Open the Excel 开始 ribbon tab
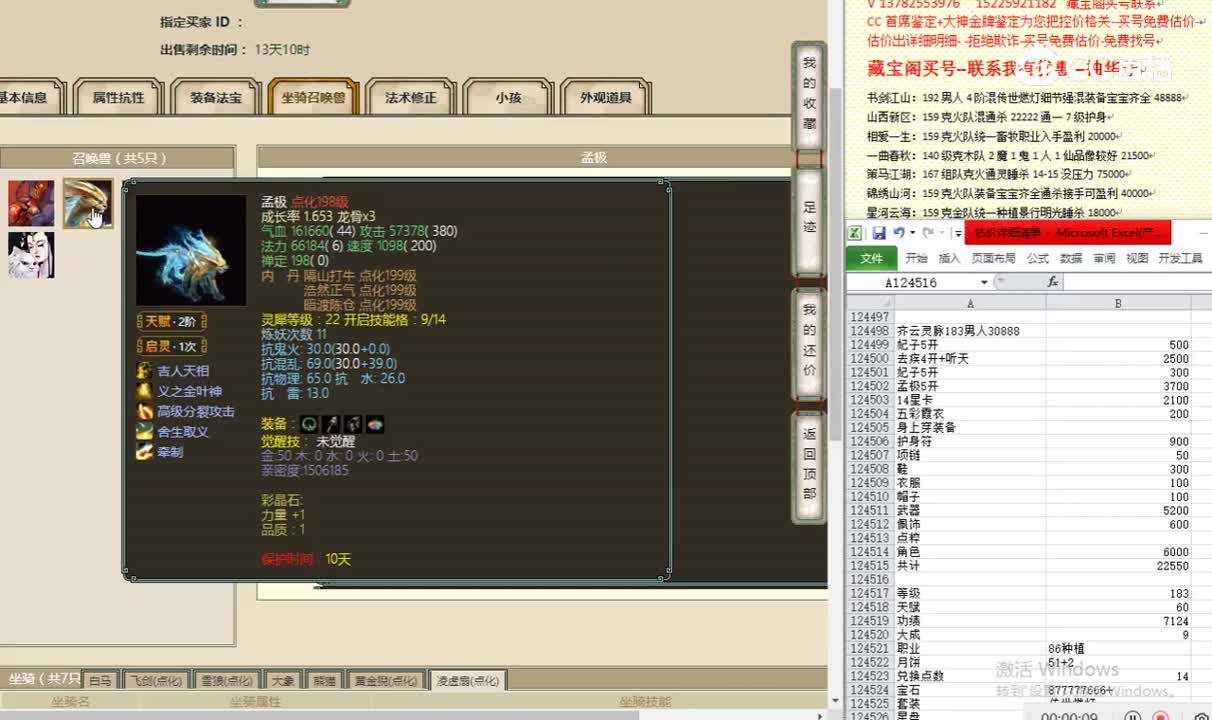This screenshot has width=1212, height=720. point(916,258)
